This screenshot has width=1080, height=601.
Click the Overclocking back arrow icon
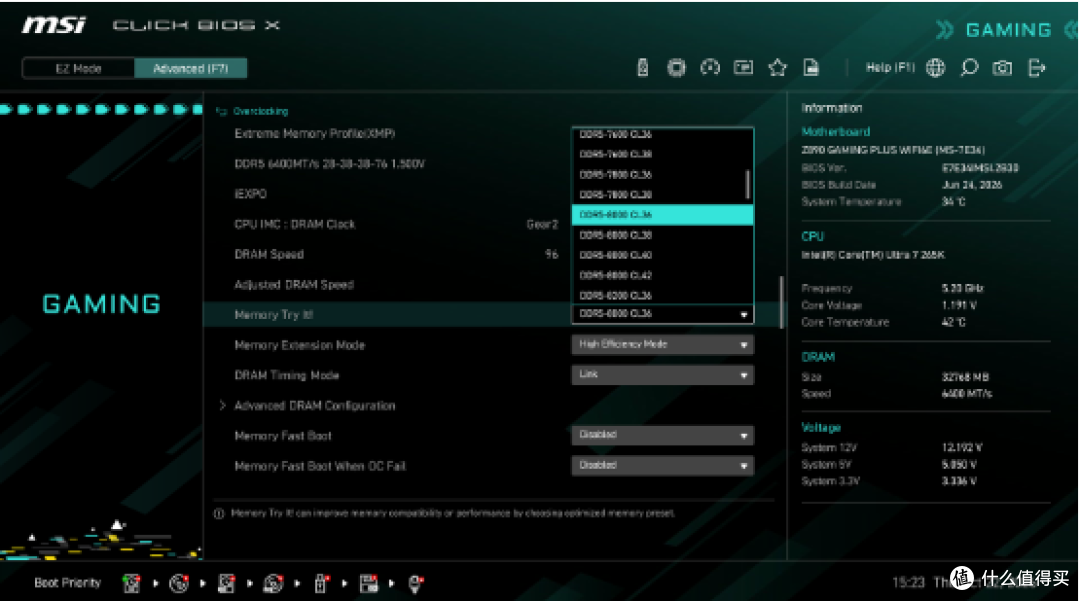(x=221, y=111)
